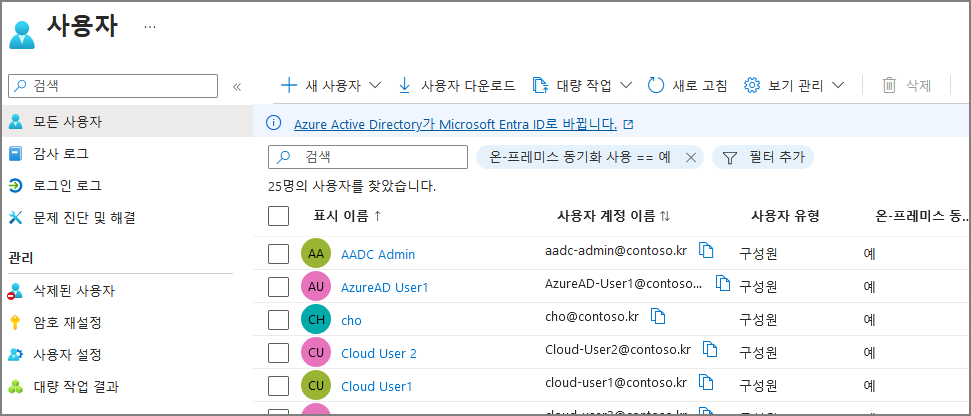The height and width of the screenshot is (416, 971).
Task: Click the 온-프레미스 동... column header
Action: click(x=922, y=216)
